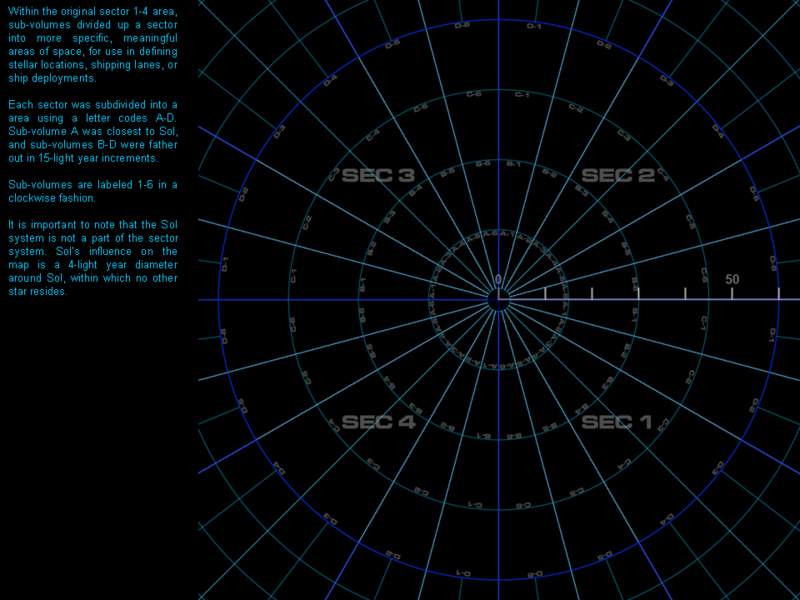
Task: Select the SEC 2 sector label
Action: pyautogui.click(x=617, y=176)
